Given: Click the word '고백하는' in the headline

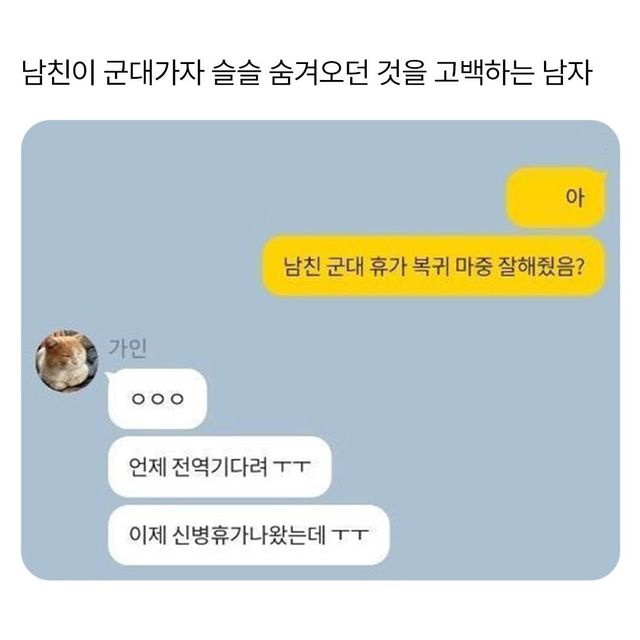Looking at the screenshot, I should pyautogui.click(x=483, y=73).
